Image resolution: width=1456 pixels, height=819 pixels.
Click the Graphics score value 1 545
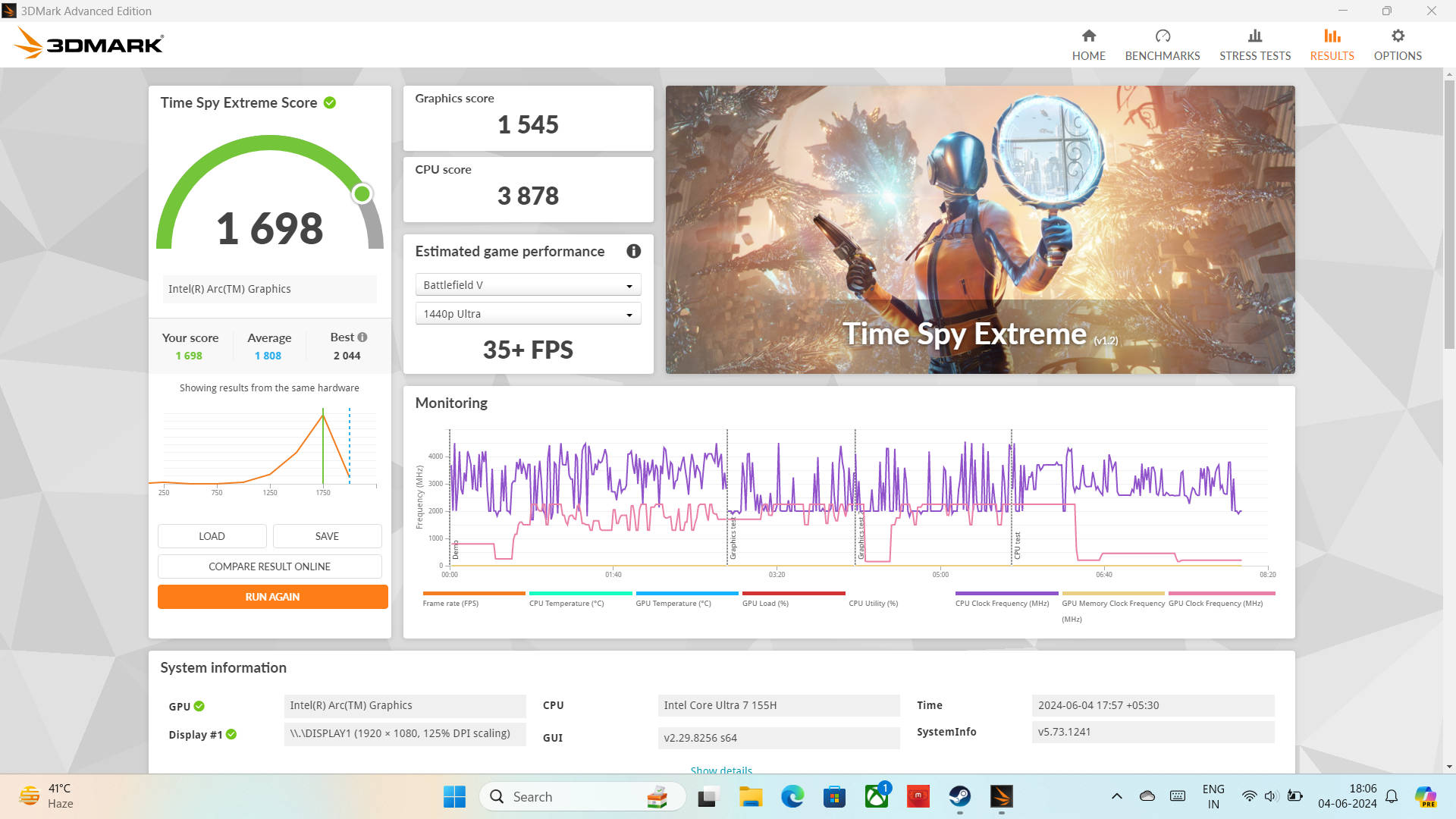tap(528, 124)
